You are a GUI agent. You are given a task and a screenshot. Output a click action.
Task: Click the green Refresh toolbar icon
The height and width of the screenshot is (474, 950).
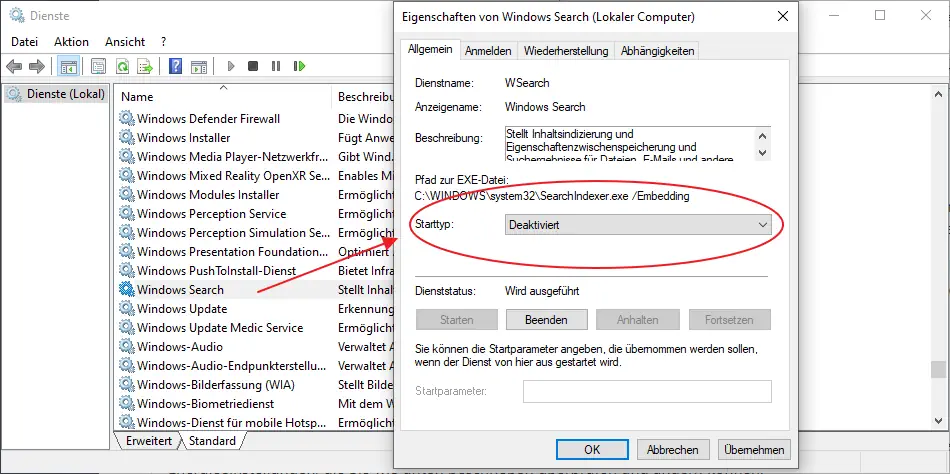click(x=122, y=66)
